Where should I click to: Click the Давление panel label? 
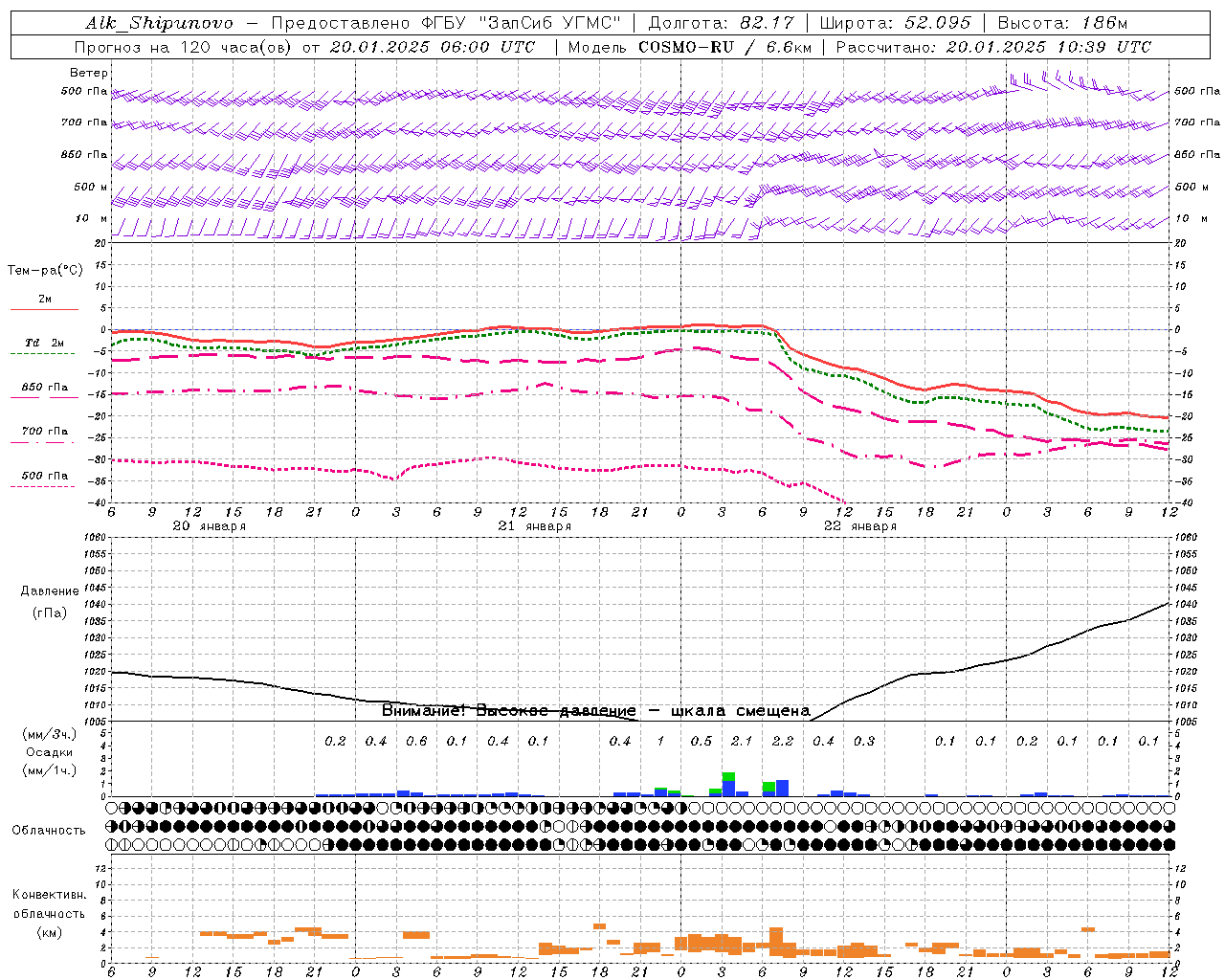(49, 591)
